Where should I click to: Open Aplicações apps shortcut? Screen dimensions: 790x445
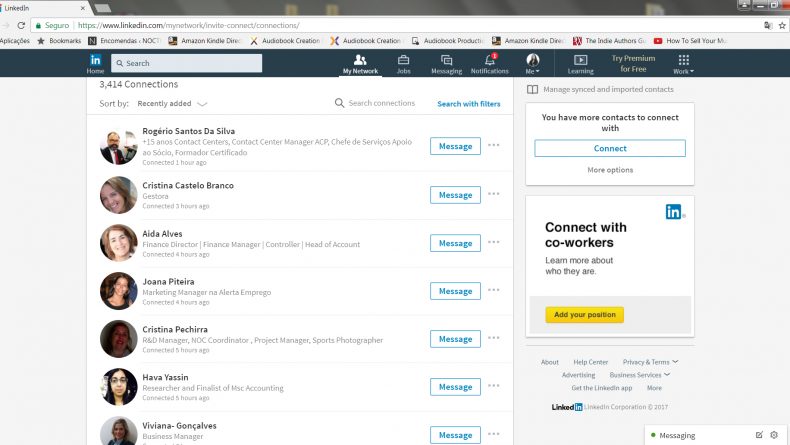15,41
